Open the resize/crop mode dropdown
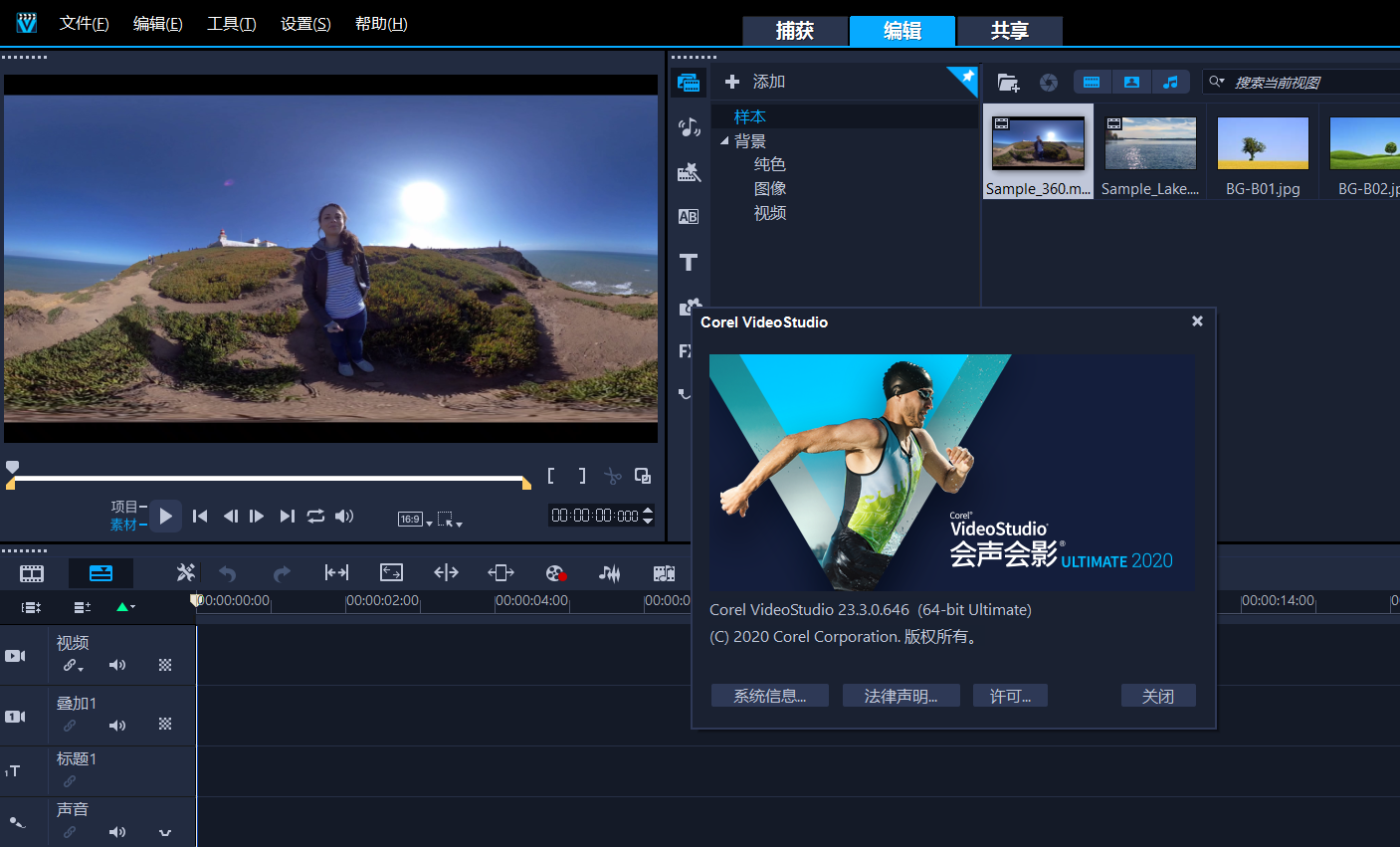 click(x=450, y=519)
